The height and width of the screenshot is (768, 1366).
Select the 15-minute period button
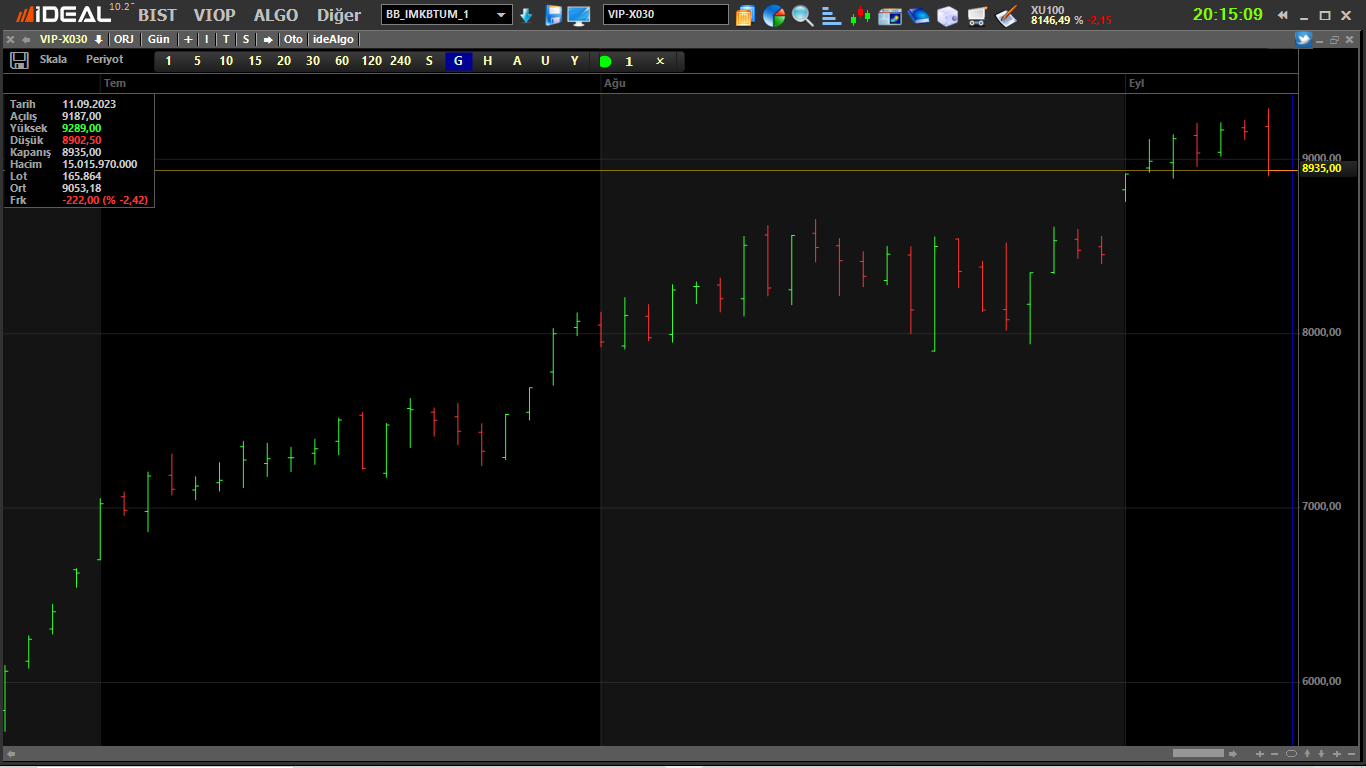tap(255, 61)
